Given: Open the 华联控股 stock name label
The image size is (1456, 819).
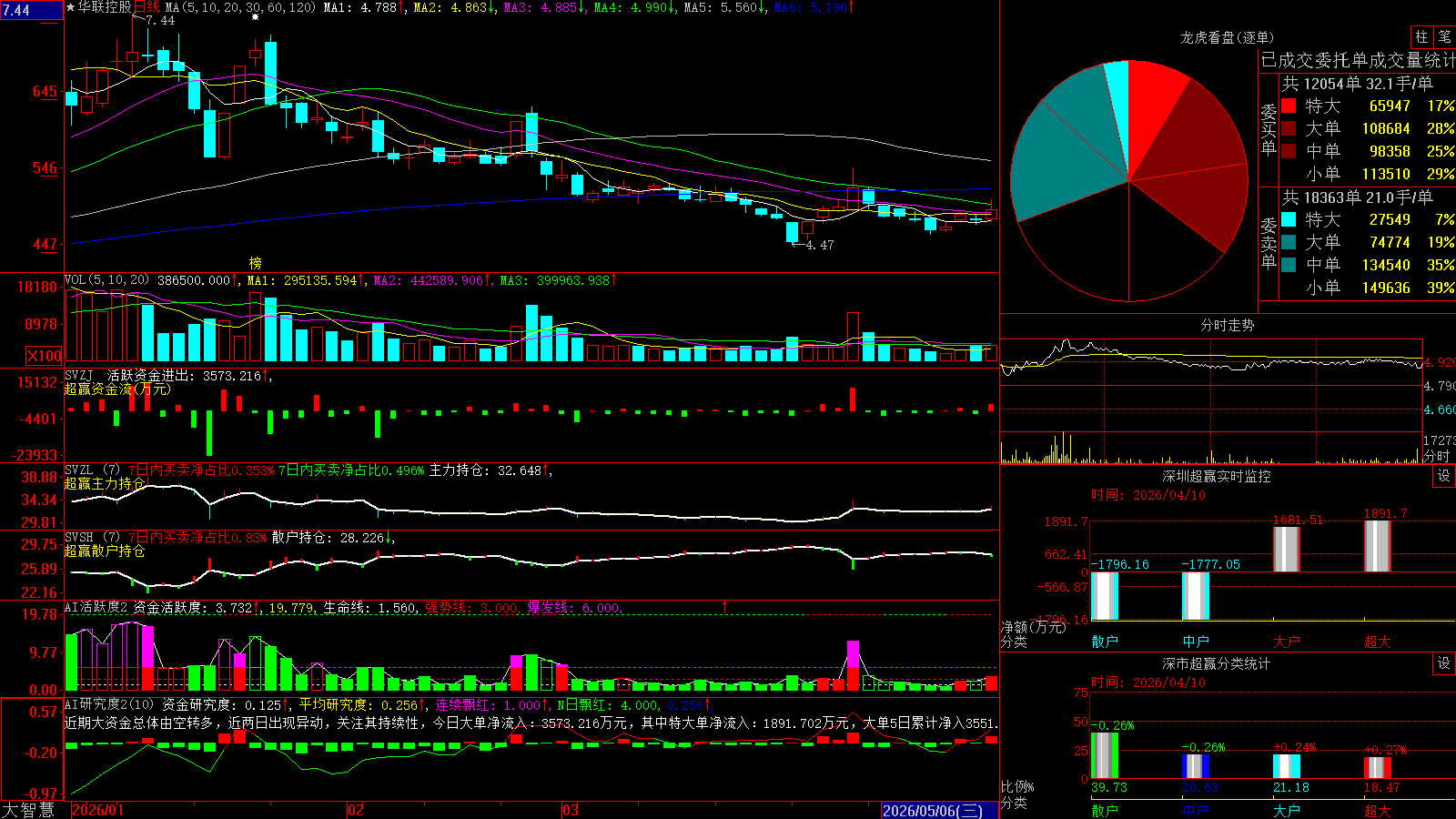Looking at the screenshot, I should click(105, 7).
